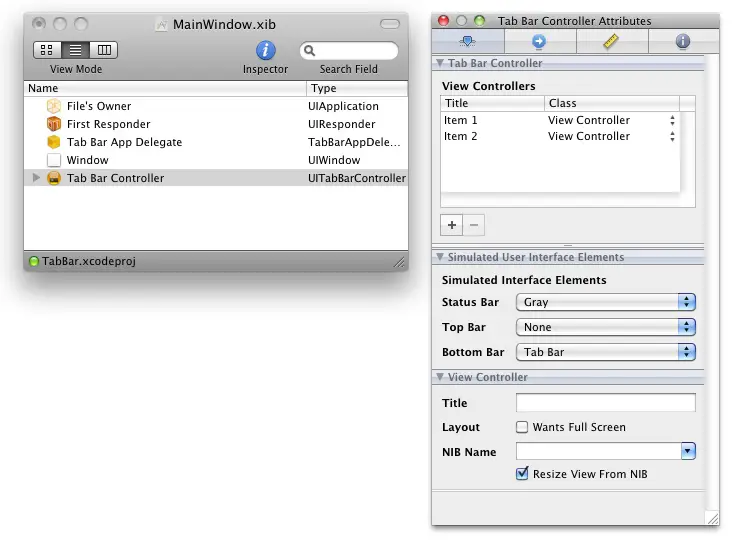Focus the Search Field in toolbar

pos(349,50)
